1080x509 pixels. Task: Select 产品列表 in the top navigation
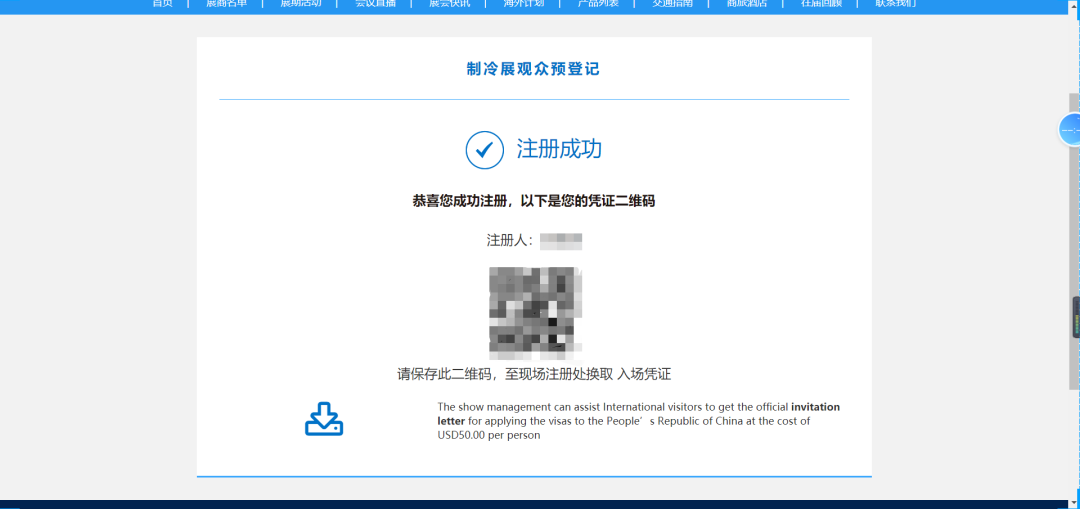(598, 3)
